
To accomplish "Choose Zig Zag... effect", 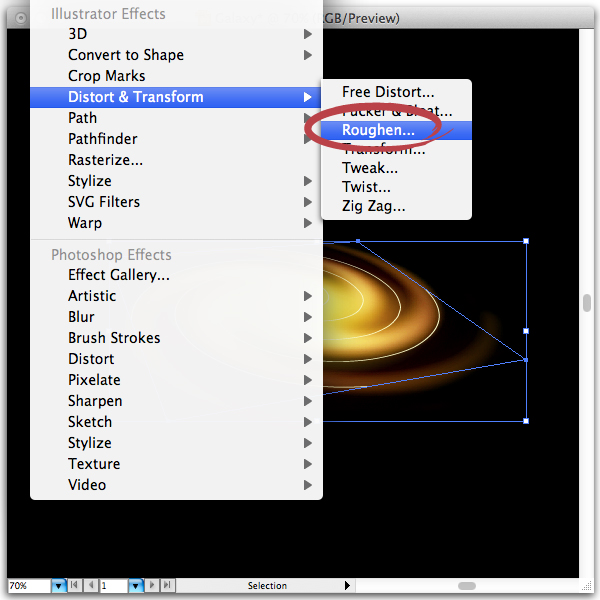I will point(396,206).
